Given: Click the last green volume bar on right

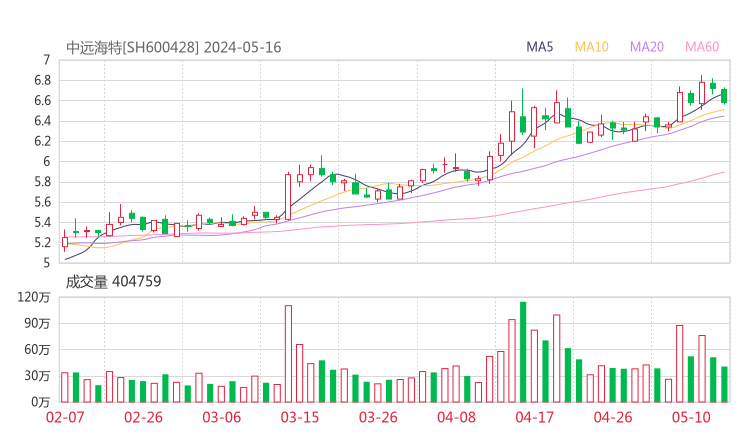Looking at the screenshot, I should (724, 384).
